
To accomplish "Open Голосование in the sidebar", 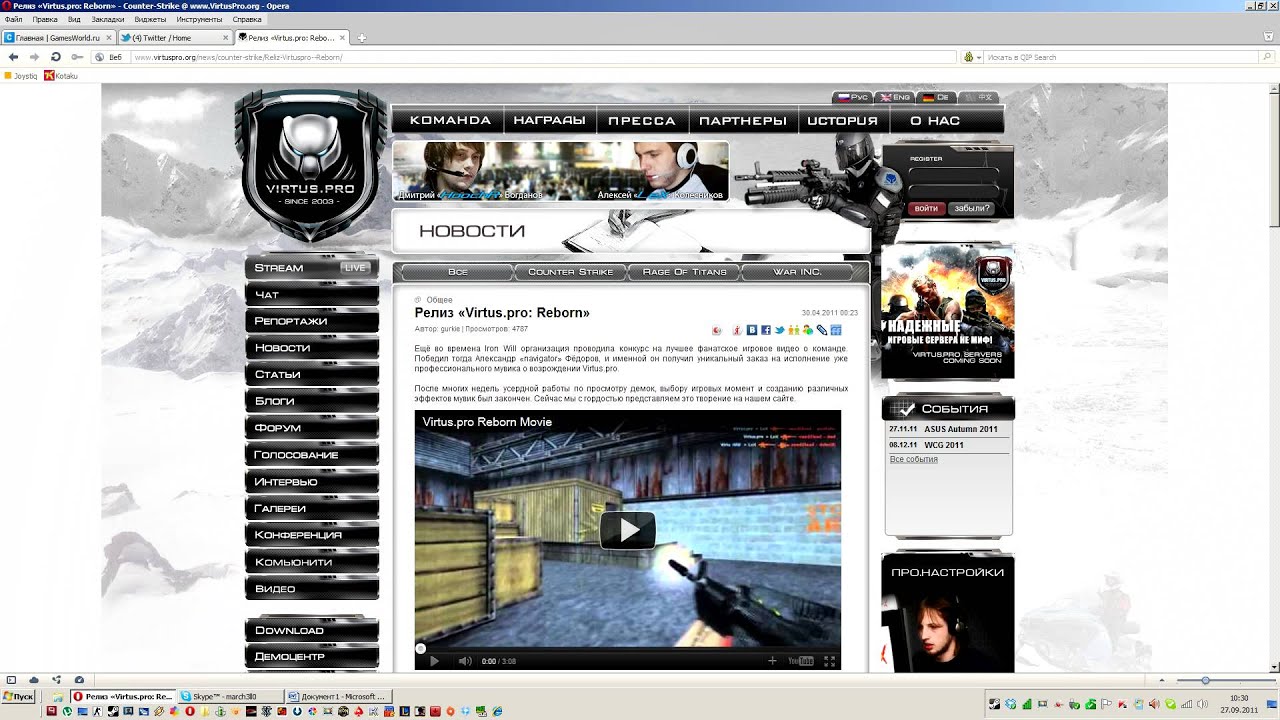I will [x=312, y=455].
